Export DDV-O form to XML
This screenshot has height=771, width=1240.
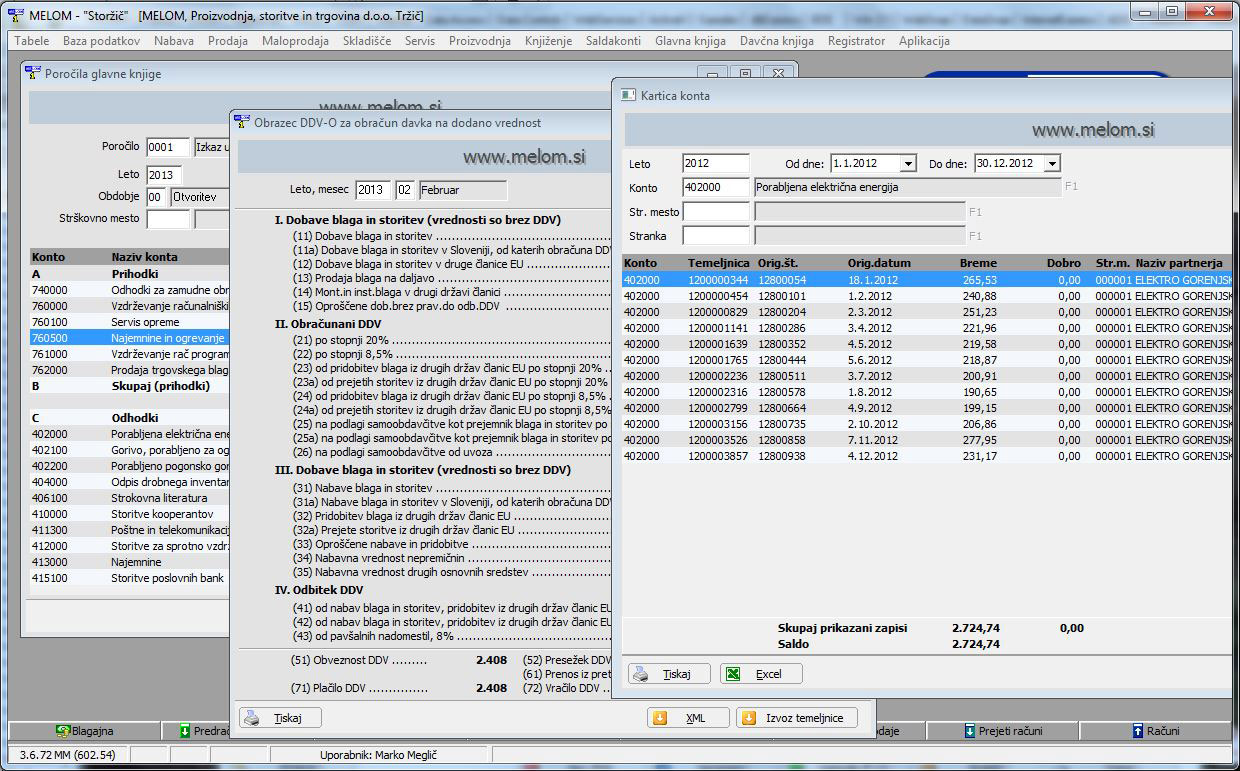coord(686,718)
